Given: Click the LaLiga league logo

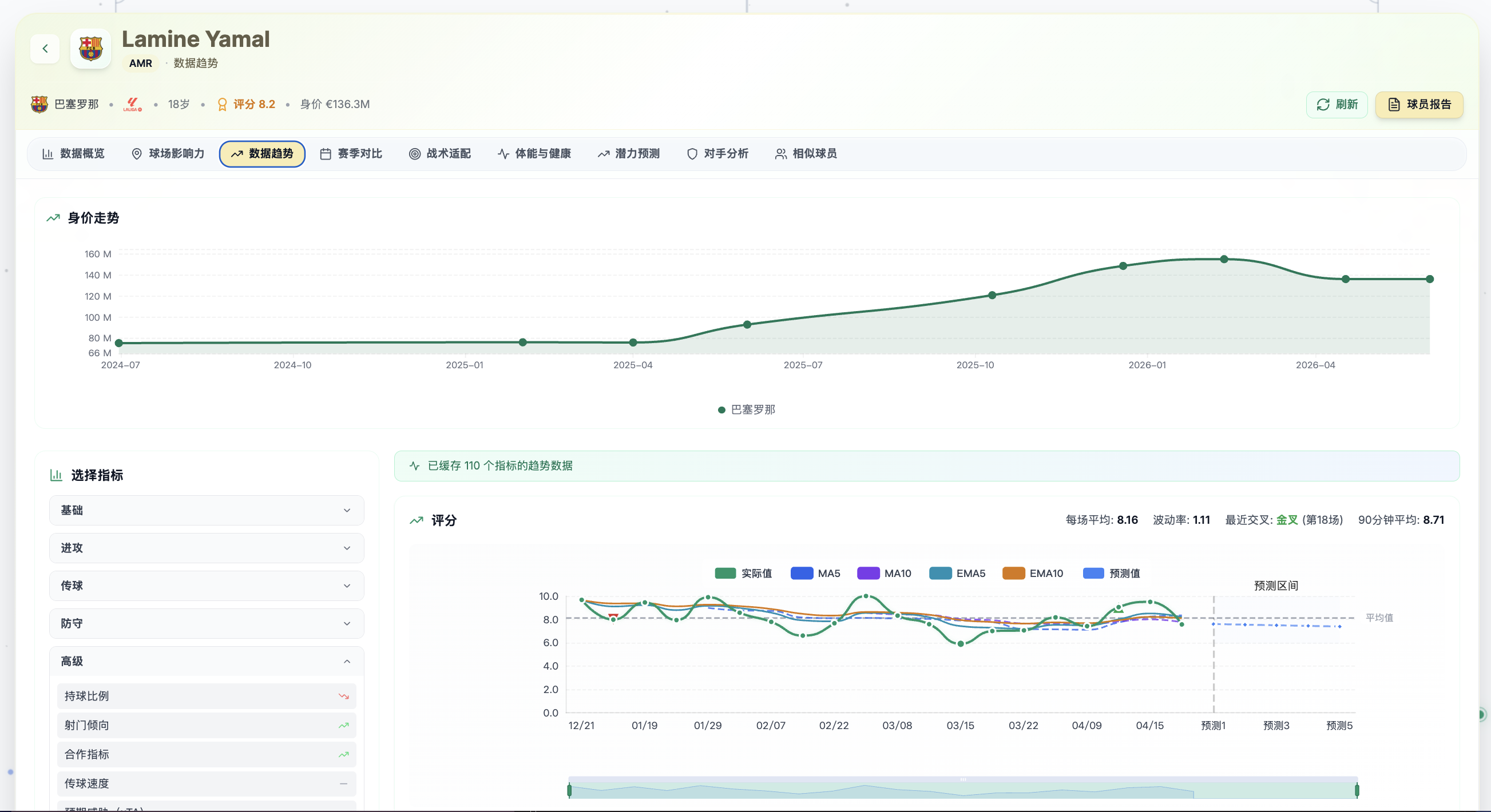Looking at the screenshot, I should [133, 104].
